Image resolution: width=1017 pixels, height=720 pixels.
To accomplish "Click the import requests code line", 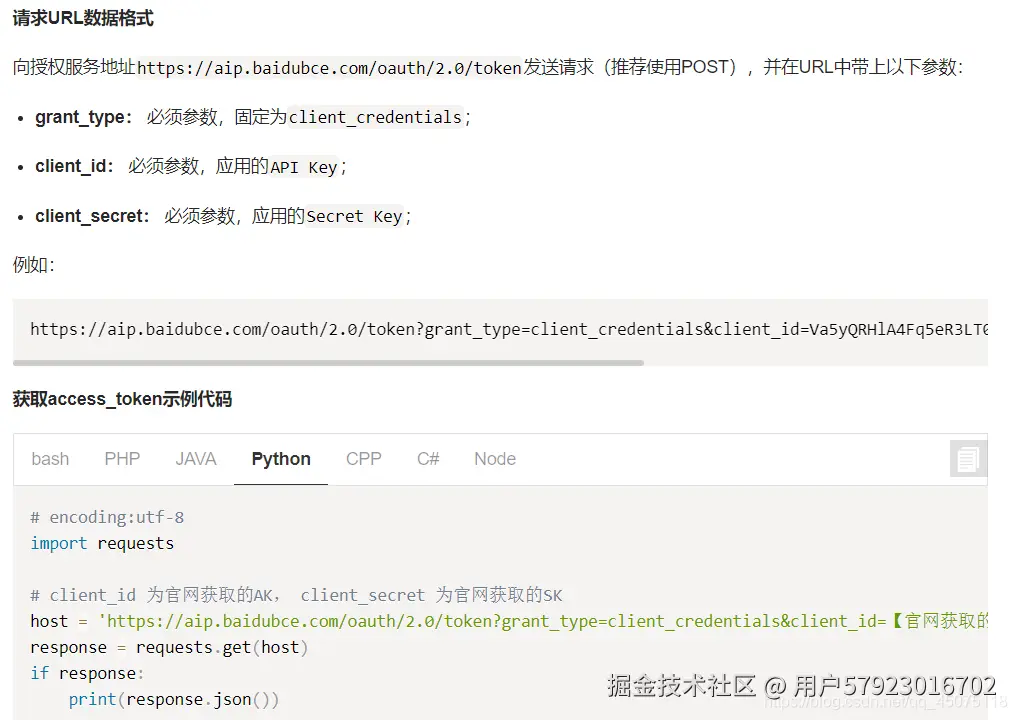I will [102, 543].
